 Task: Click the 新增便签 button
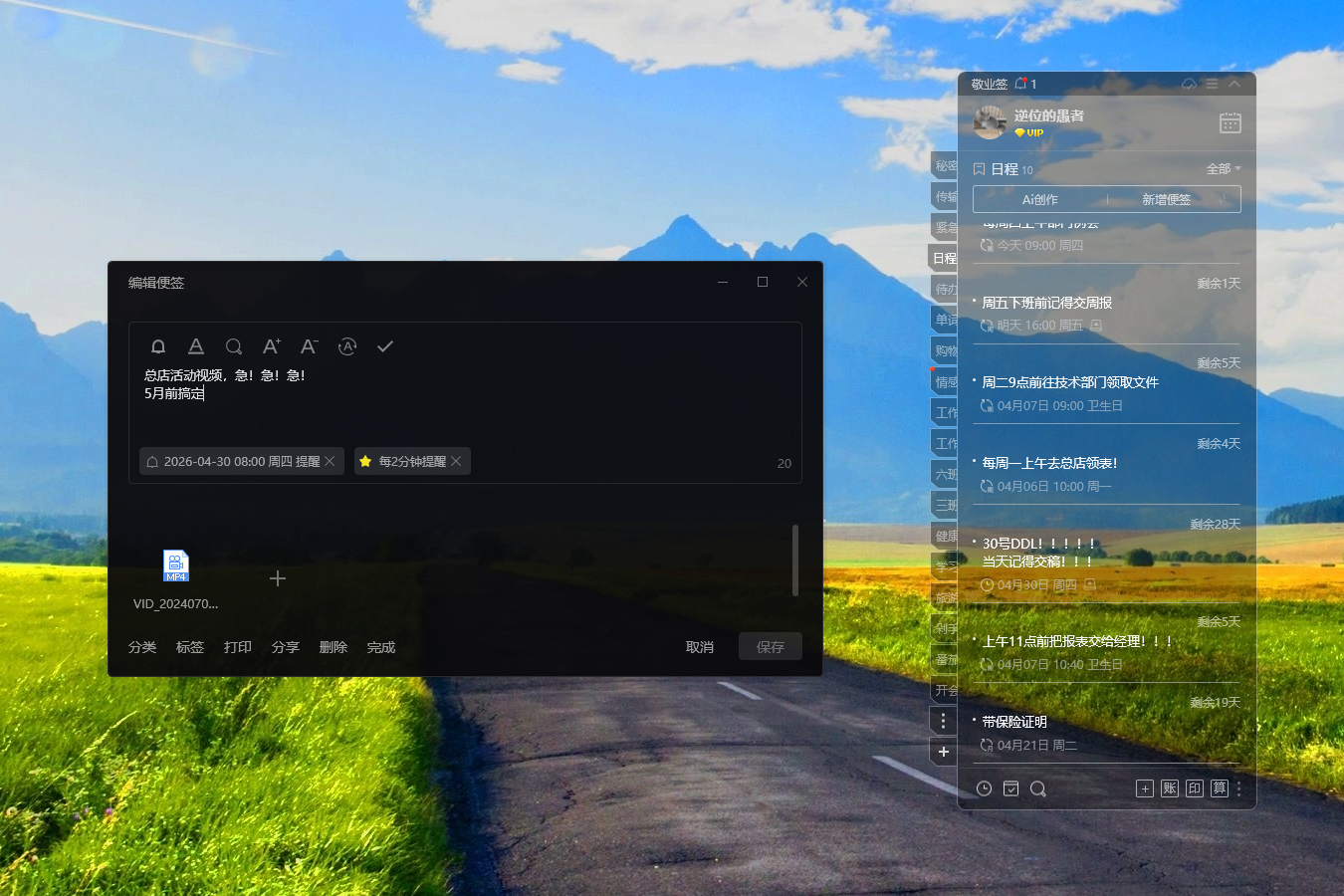[x=1166, y=199]
